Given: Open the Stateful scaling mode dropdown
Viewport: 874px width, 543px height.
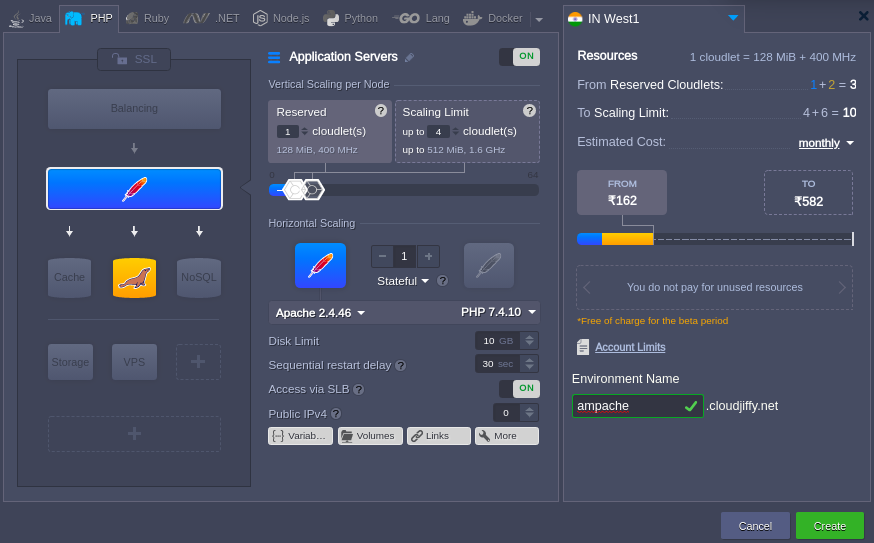Looking at the screenshot, I should tap(402, 281).
